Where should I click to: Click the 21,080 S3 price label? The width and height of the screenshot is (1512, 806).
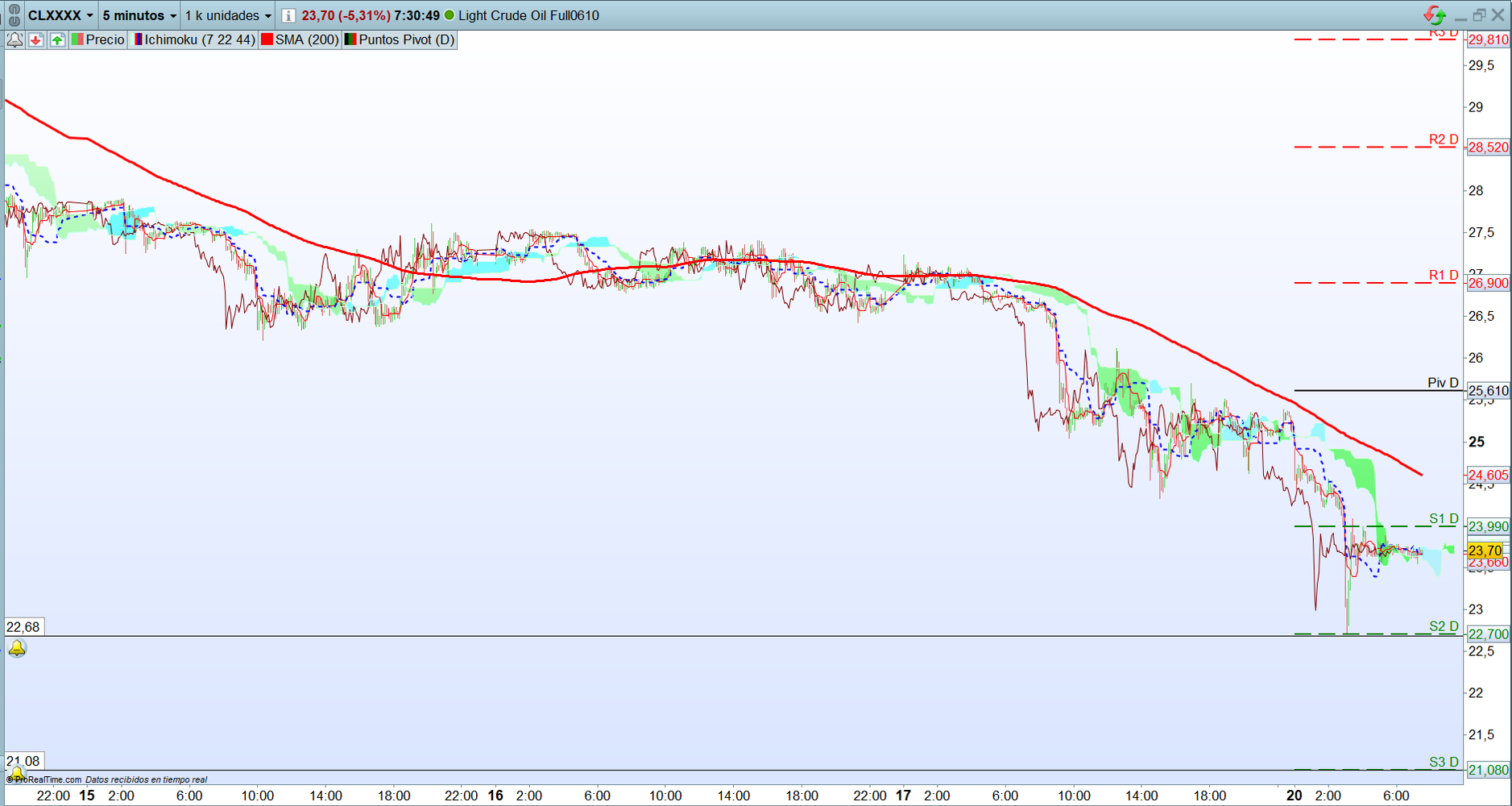click(1488, 770)
